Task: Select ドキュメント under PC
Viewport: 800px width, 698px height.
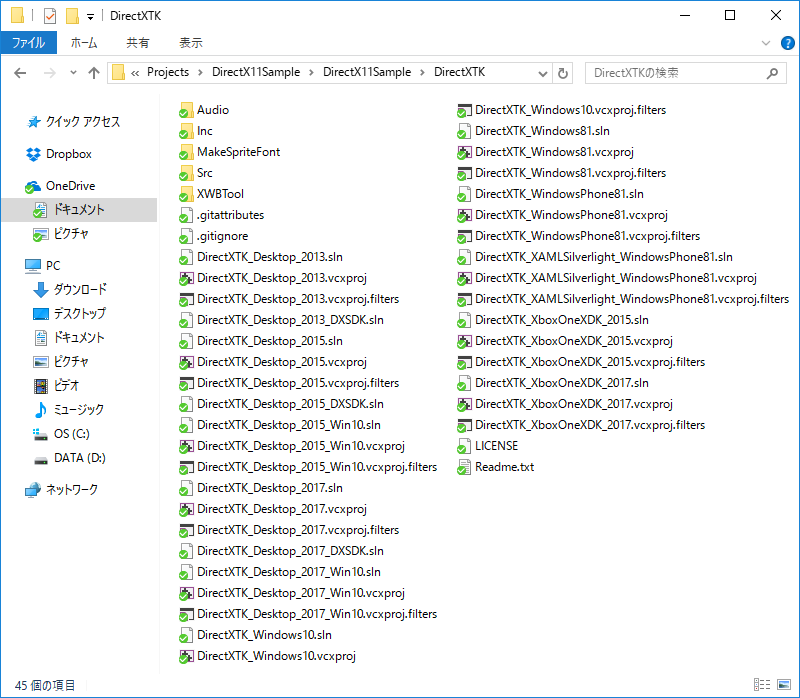Action: coord(80,338)
